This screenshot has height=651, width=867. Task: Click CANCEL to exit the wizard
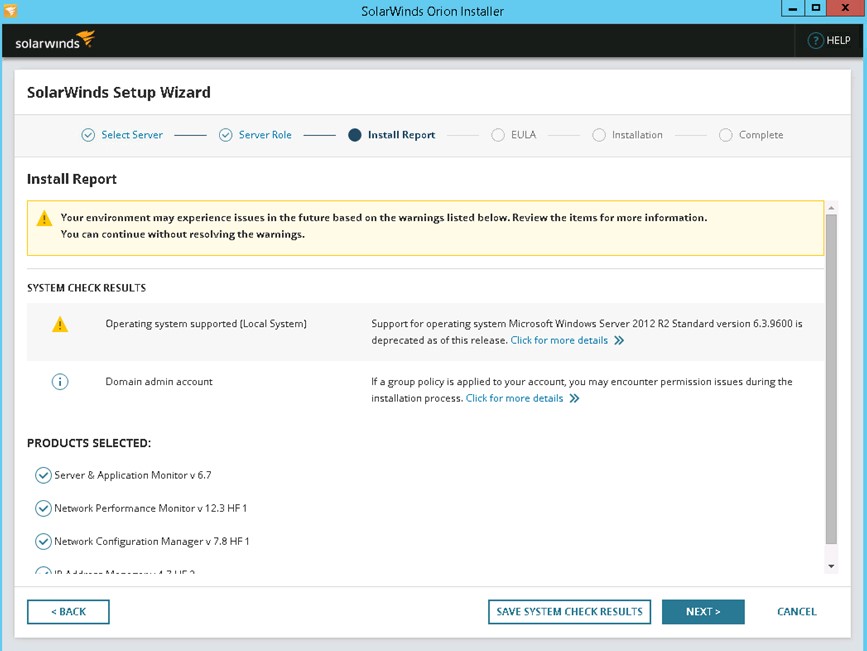[x=796, y=612]
